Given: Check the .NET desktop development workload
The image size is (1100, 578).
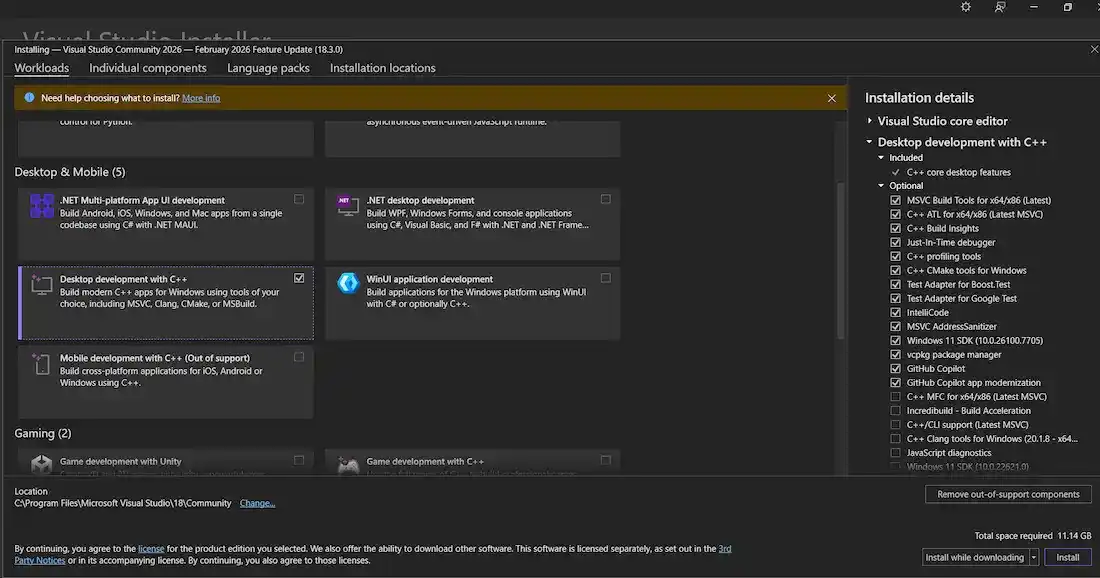Looking at the screenshot, I should click(605, 199).
